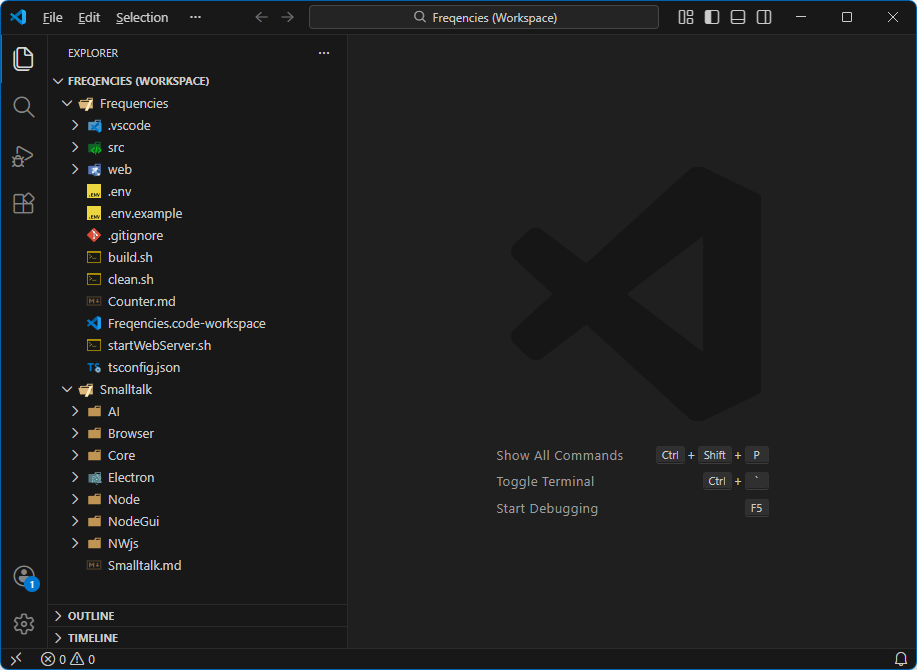
Task: Click the .gitignore git icon
Action: (x=94, y=236)
